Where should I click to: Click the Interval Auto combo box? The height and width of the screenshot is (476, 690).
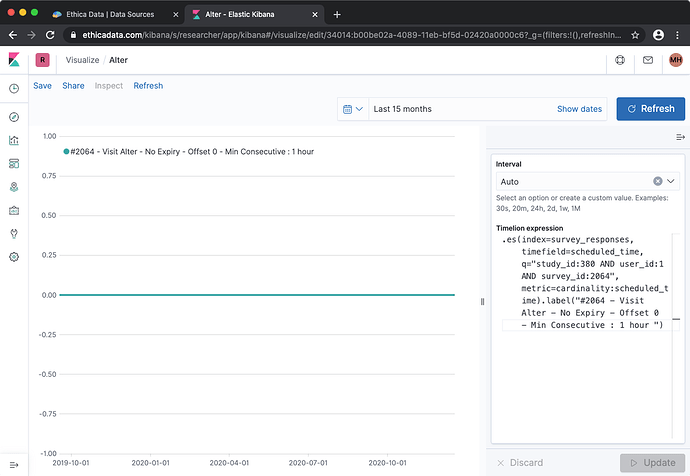587,181
